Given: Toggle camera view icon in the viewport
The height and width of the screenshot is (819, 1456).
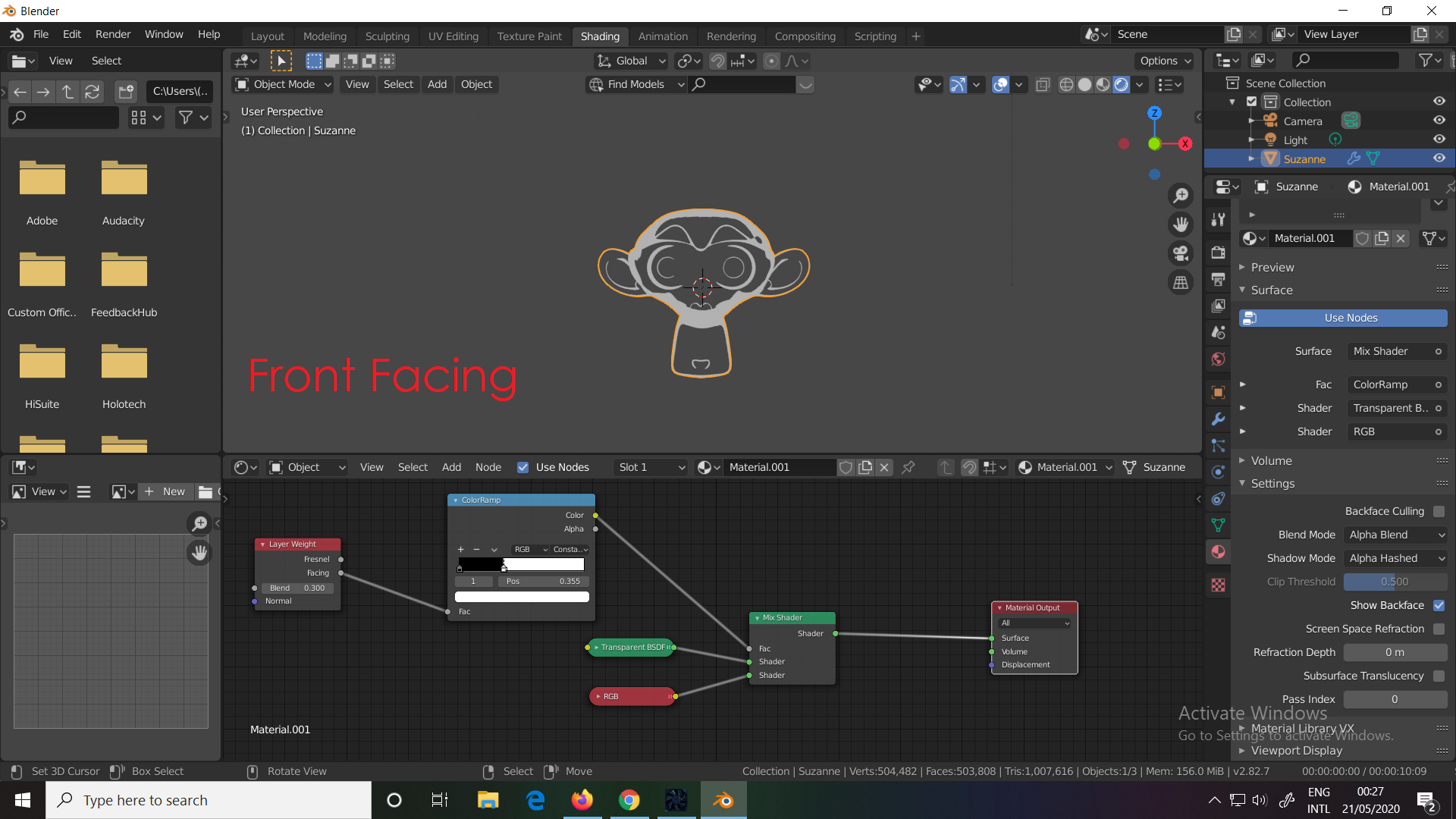Looking at the screenshot, I should pyautogui.click(x=1181, y=253).
